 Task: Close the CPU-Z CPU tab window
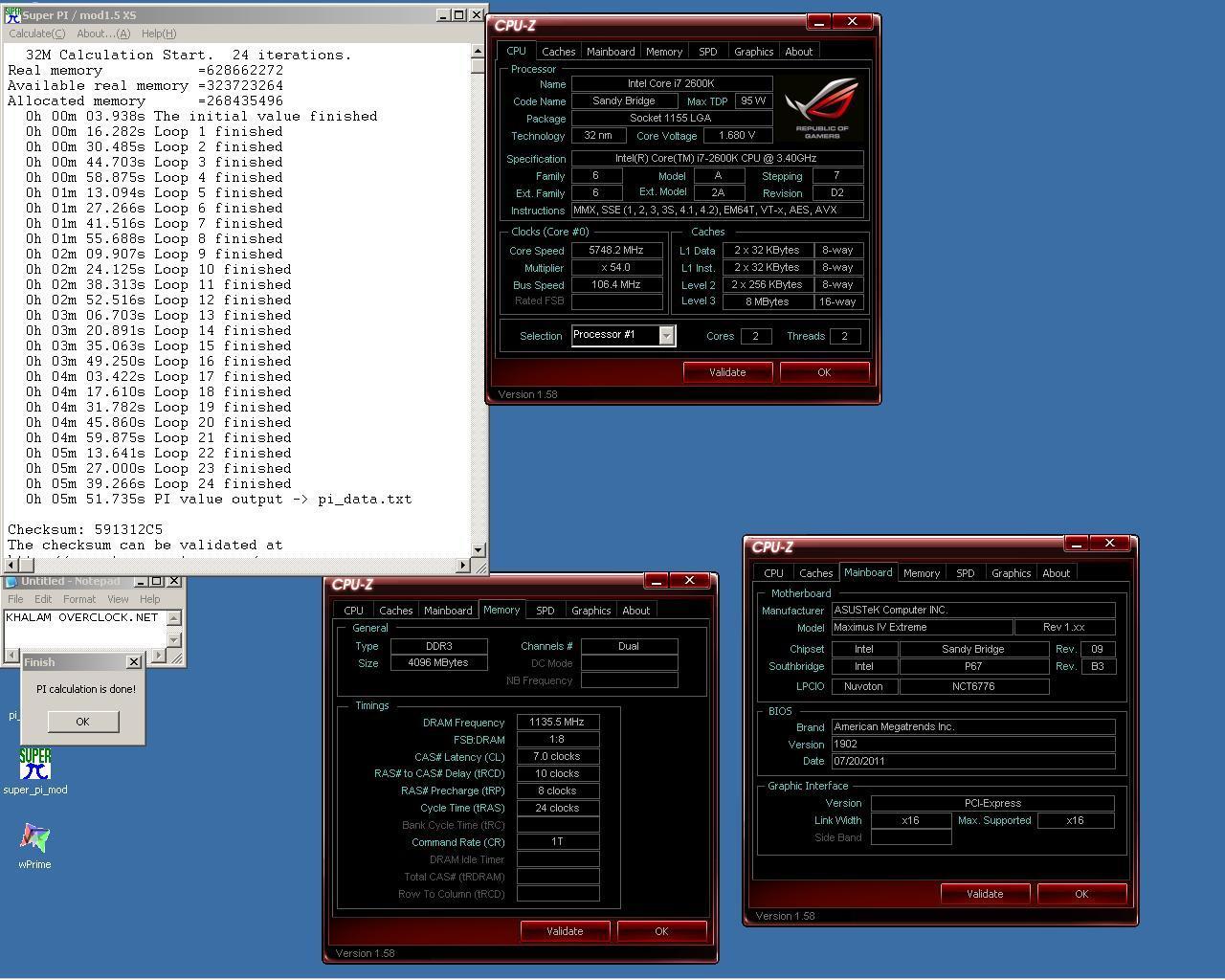852,21
